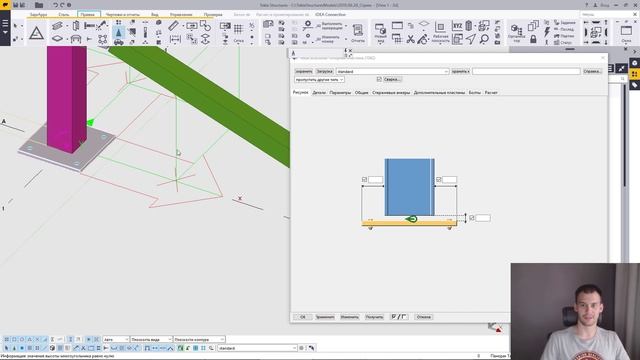Open the Отчеты reports icon
This screenshot has height=360, width=640.
pyautogui.click(x=358, y=33)
